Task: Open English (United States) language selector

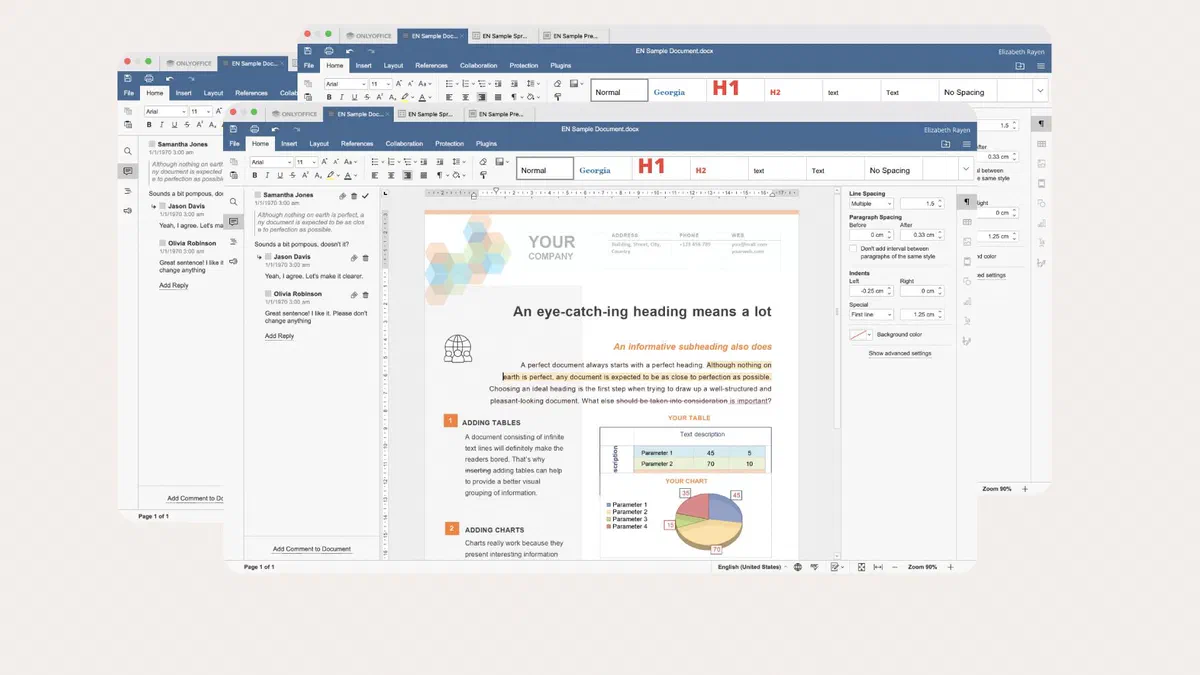Action: pos(753,567)
